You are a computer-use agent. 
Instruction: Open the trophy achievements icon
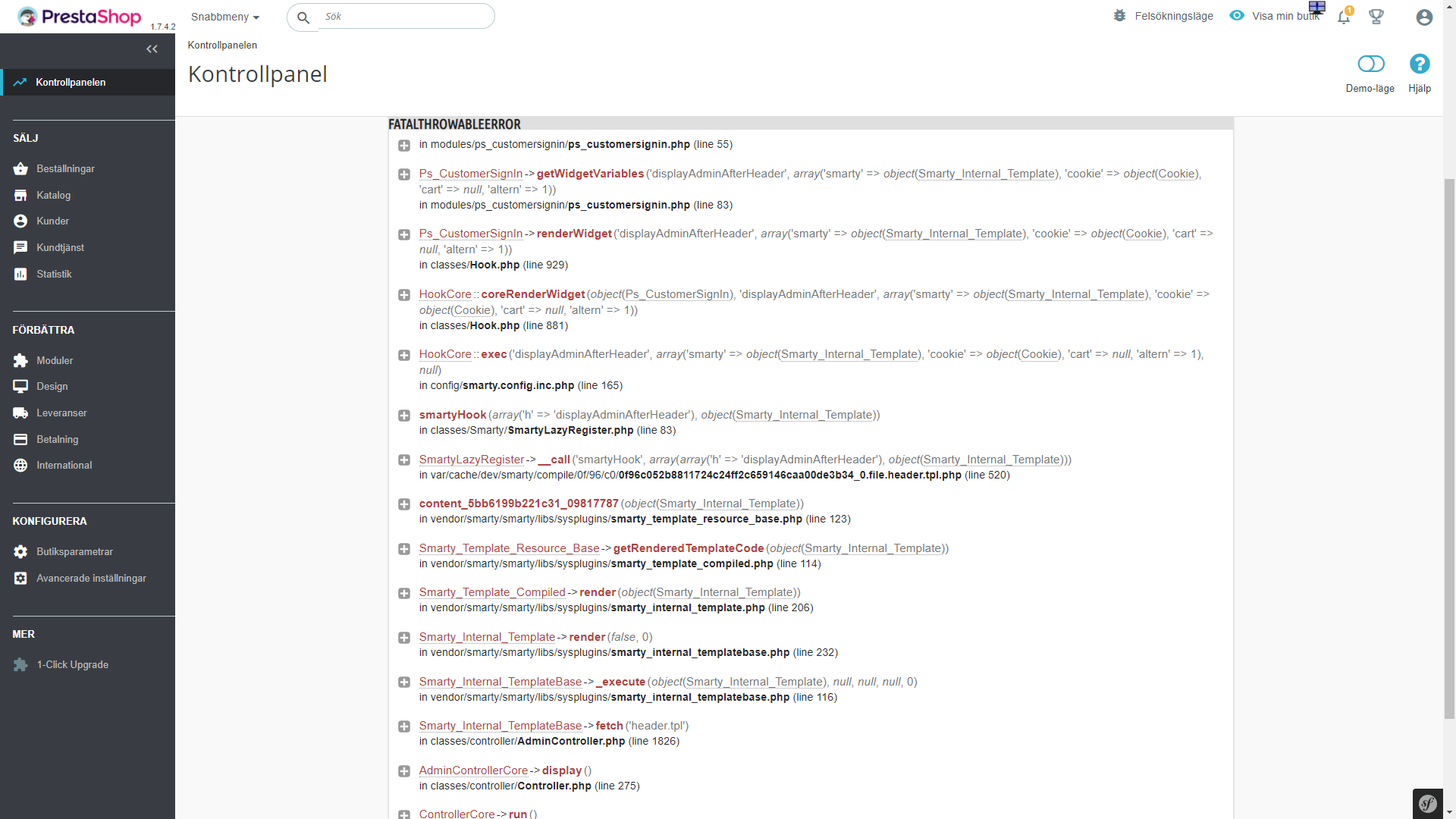(1376, 17)
